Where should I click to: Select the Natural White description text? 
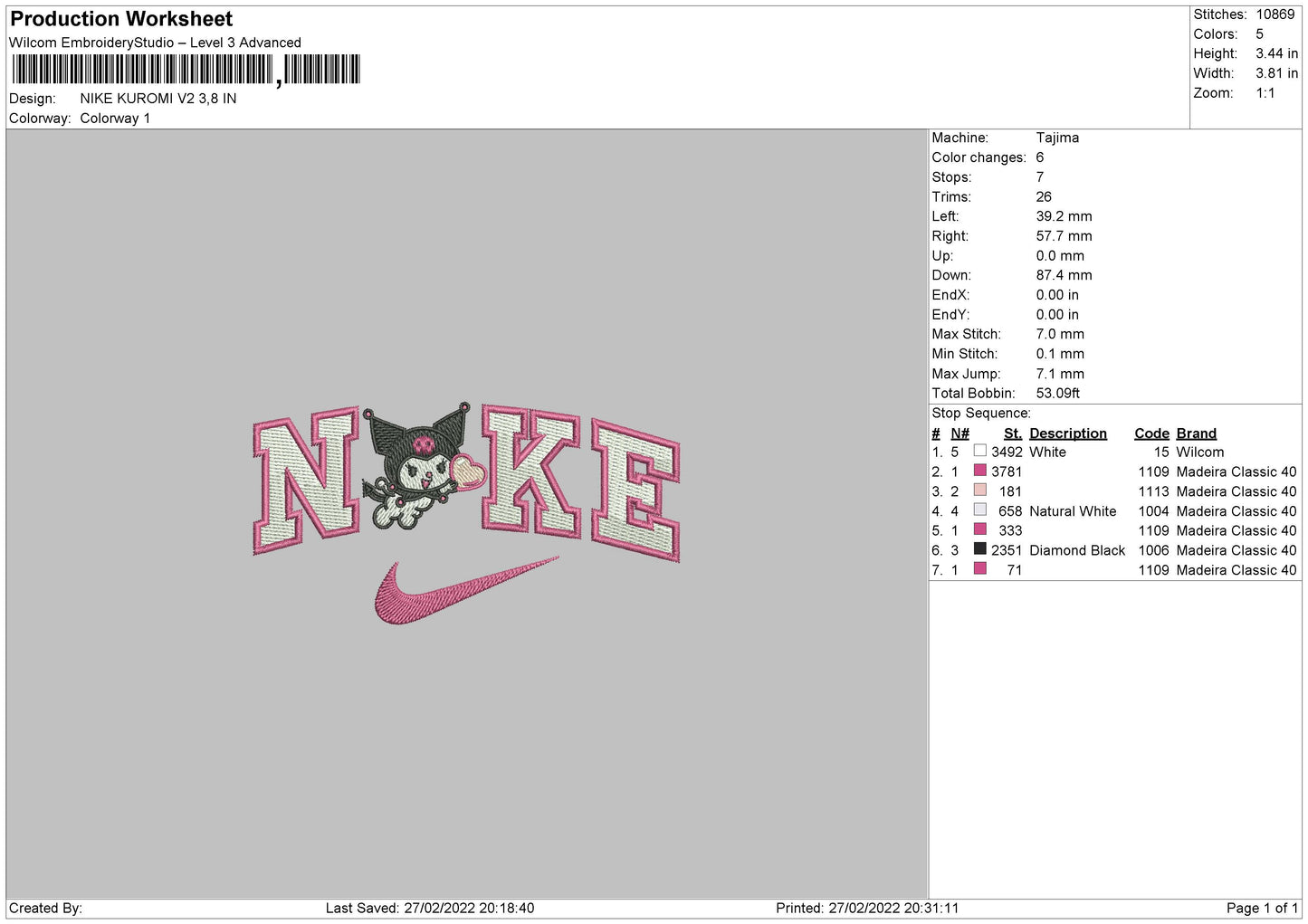[x=1073, y=511]
